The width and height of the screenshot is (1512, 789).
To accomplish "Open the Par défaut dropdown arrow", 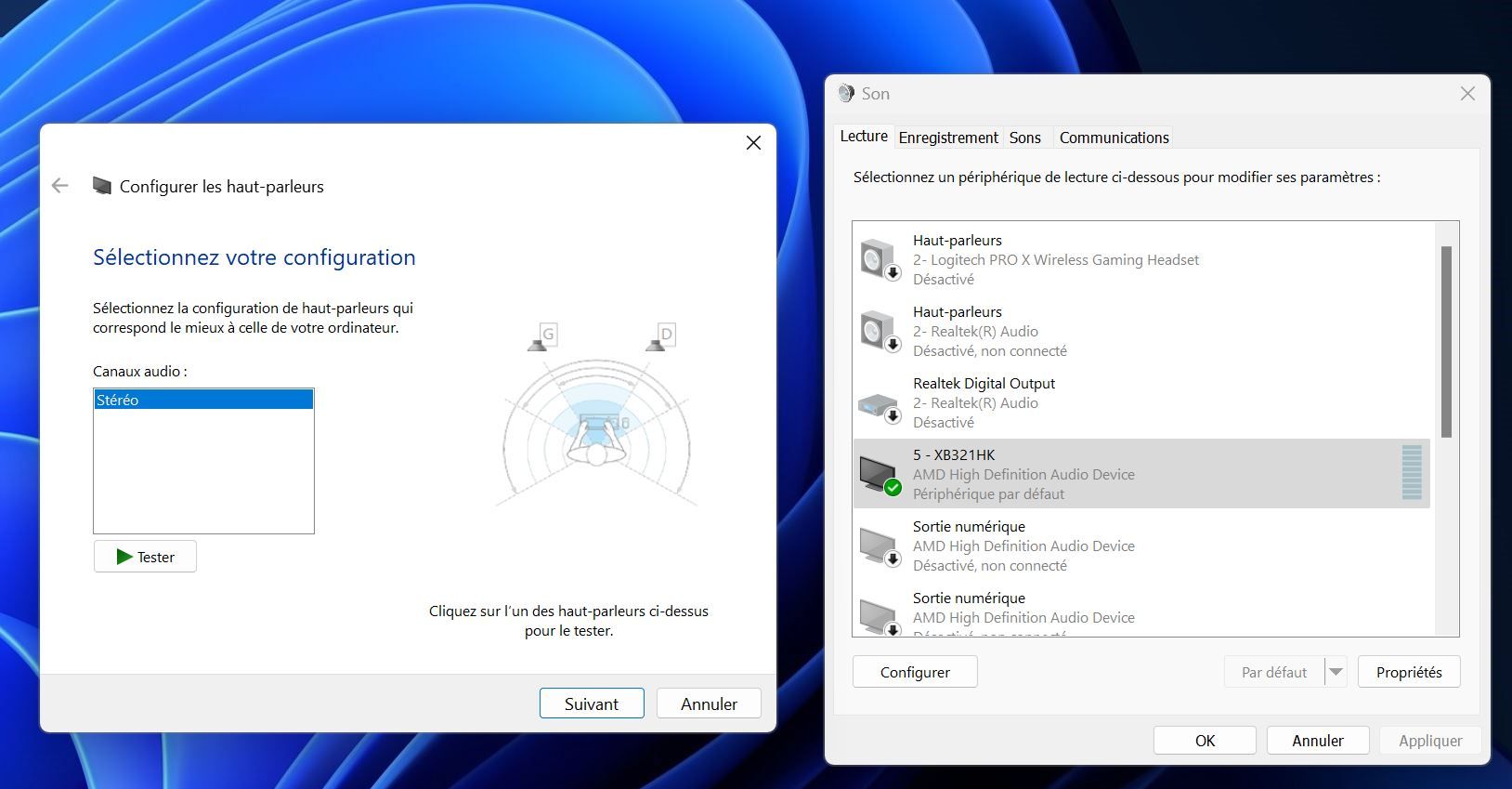I will point(1336,672).
